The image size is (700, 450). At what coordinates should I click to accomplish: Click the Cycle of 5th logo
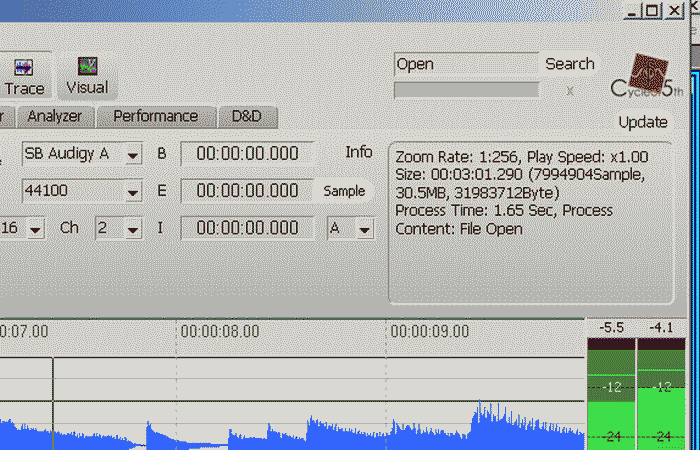click(x=648, y=77)
